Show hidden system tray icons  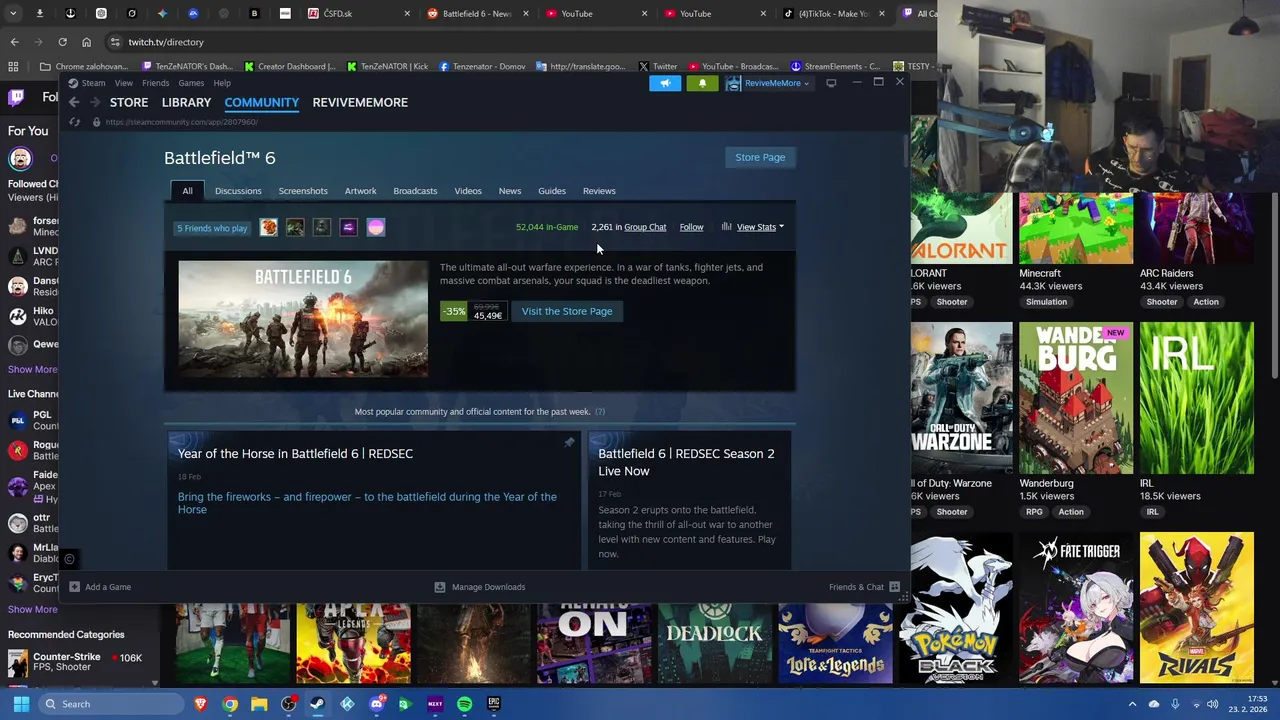coord(1132,704)
